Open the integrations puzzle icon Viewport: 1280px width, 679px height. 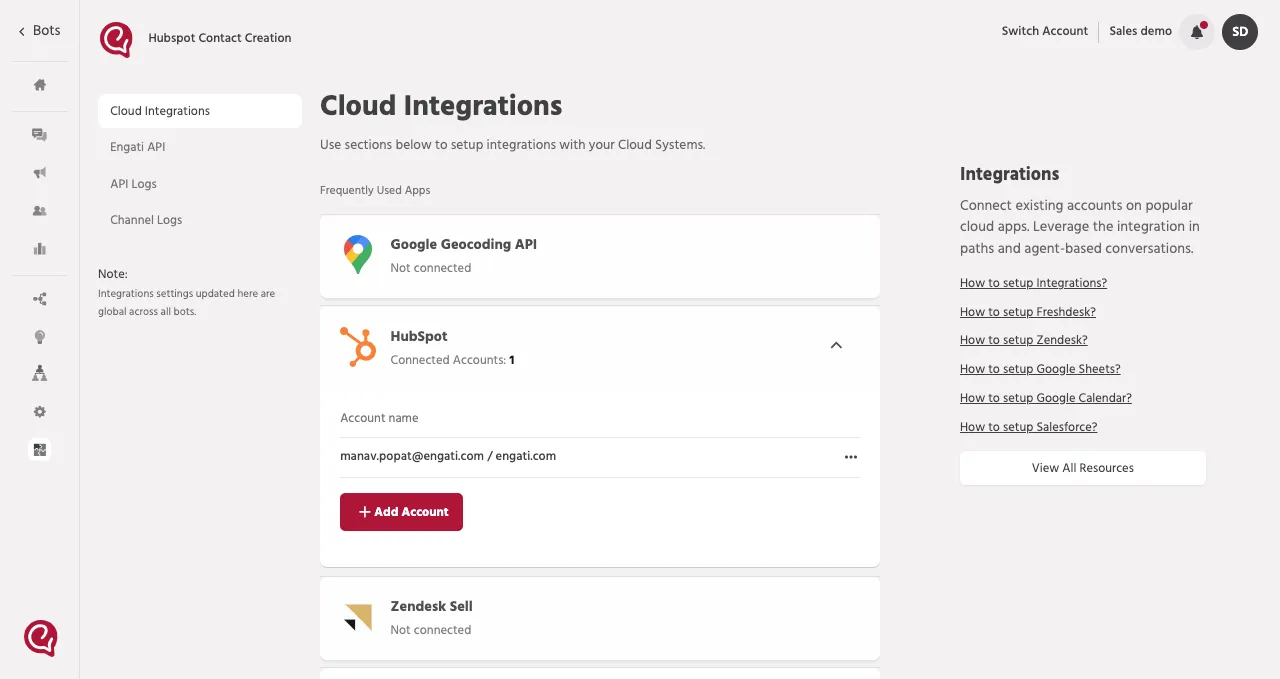pos(40,450)
